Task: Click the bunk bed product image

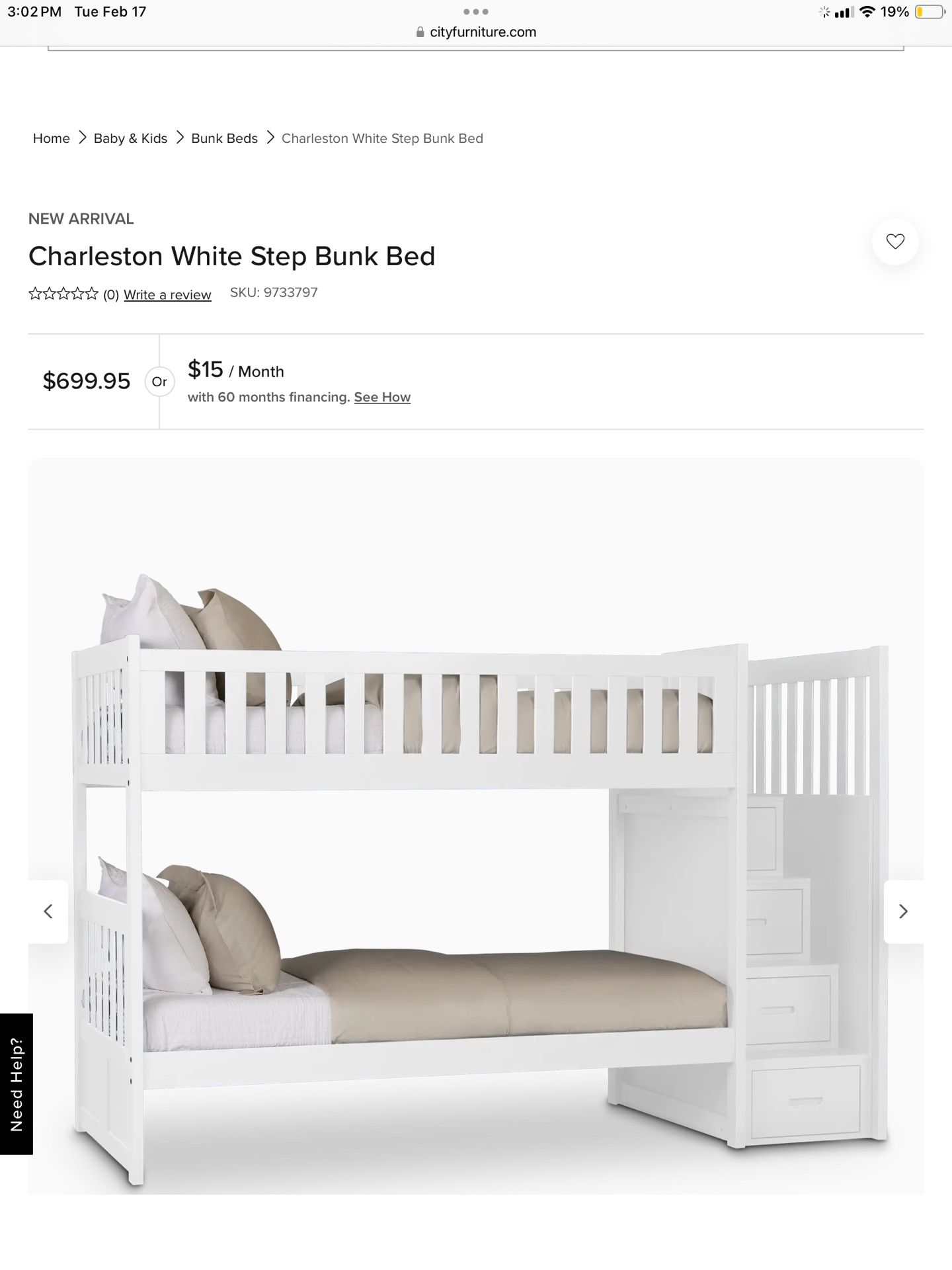Action: (476, 827)
